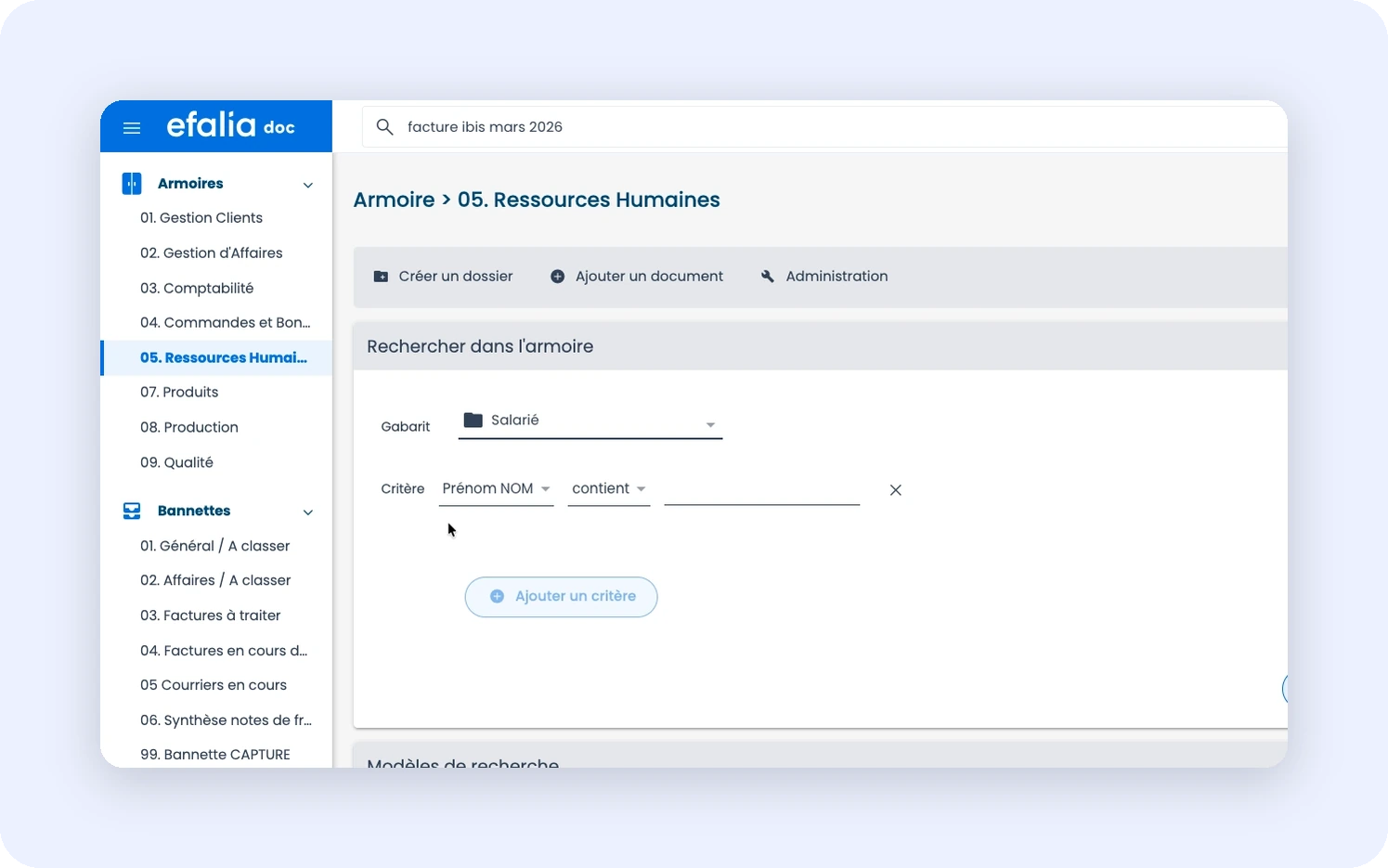Collapse the Bannettes section chevron

(x=308, y=512)
